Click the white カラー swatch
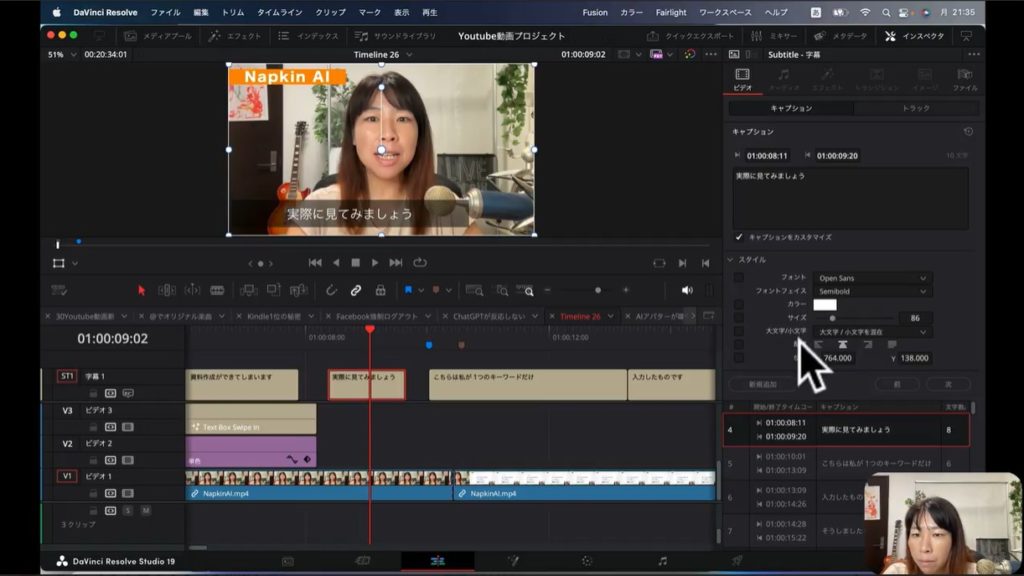 click(x=824, y=305)
